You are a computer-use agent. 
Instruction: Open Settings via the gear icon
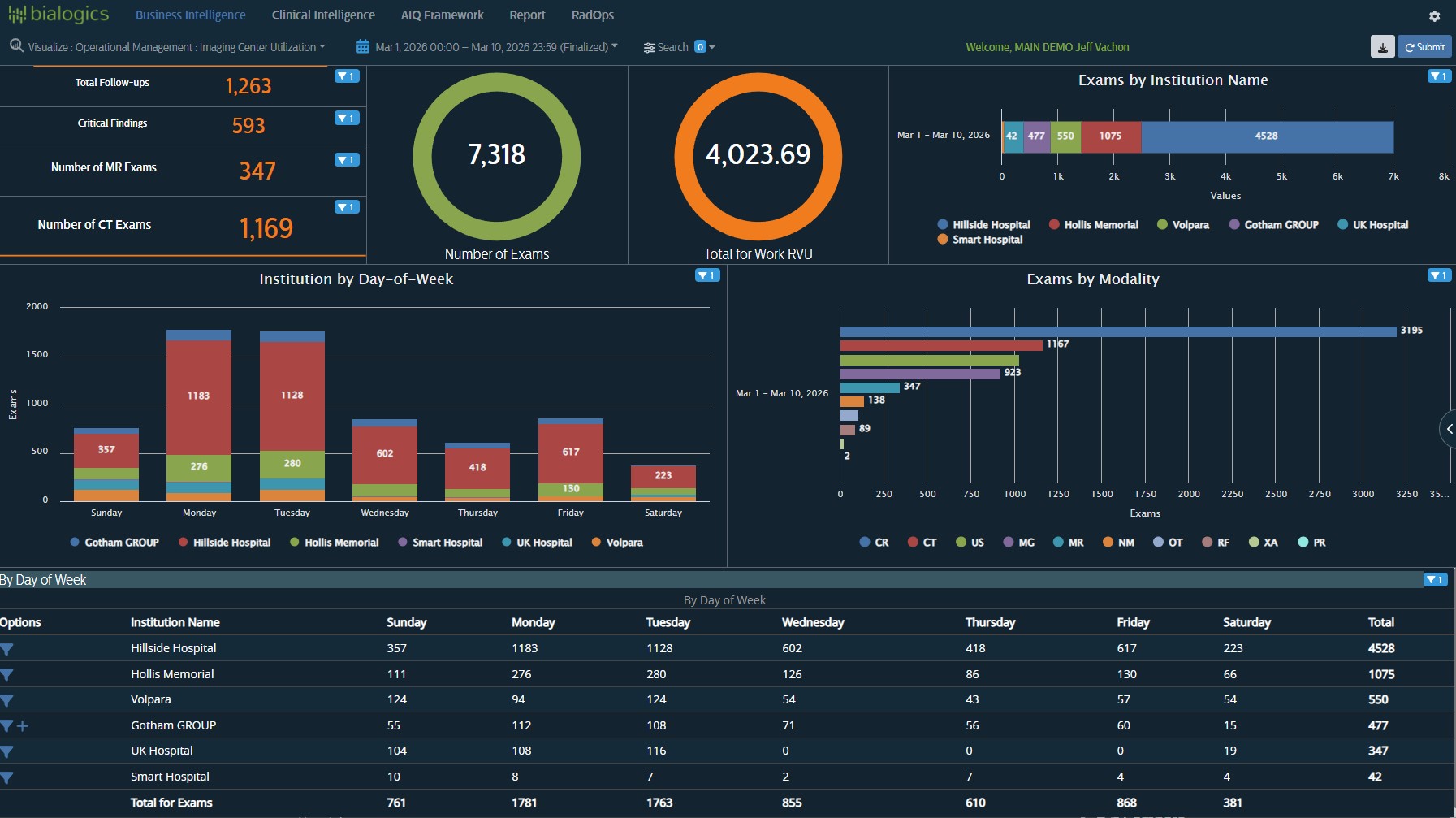pos(1434,15)
